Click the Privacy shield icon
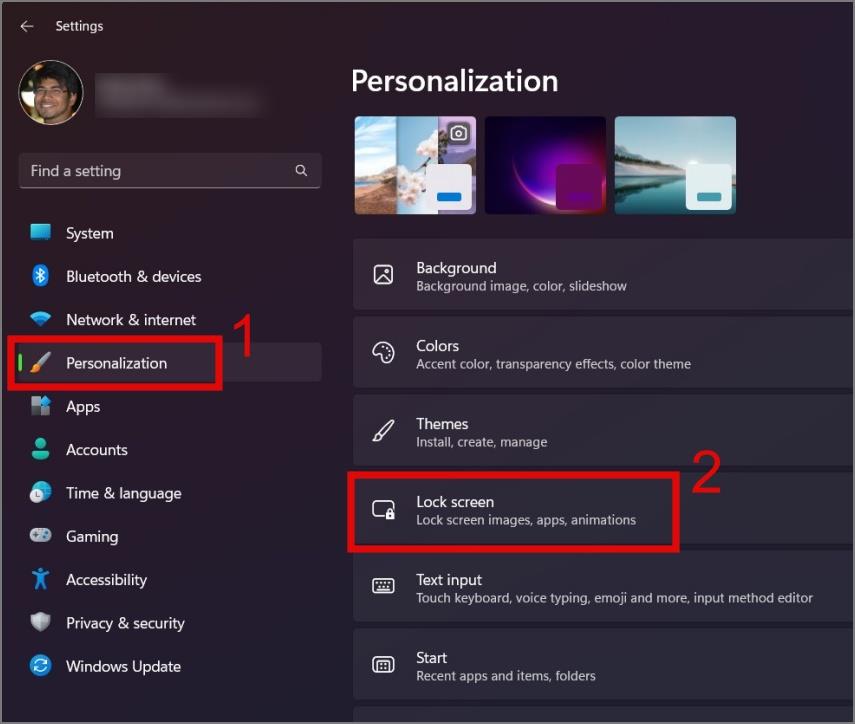The height and width of the screenshot is (724, 855). (40, 622)
